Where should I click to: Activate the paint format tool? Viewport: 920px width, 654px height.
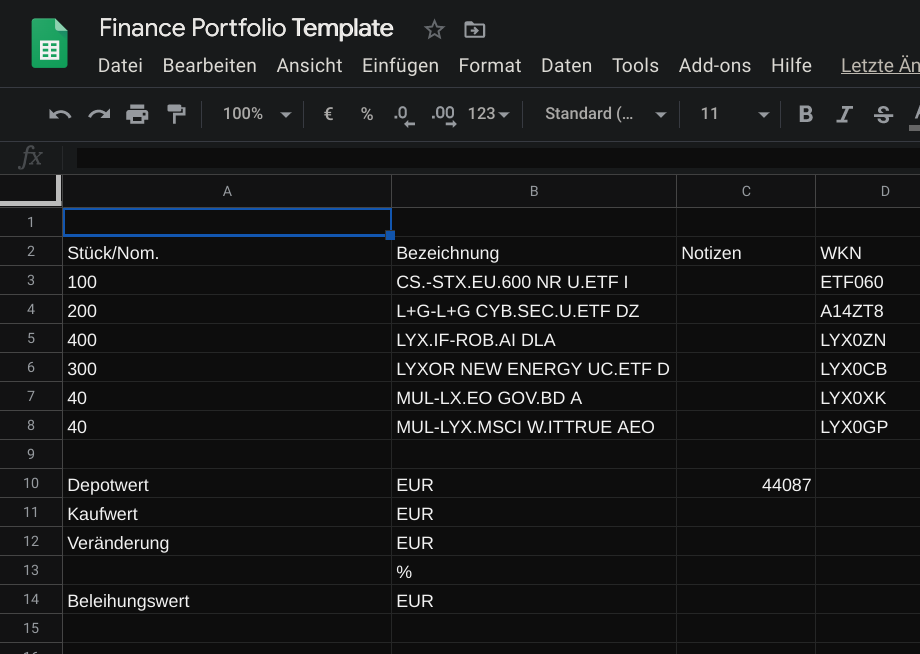(176, 114)
